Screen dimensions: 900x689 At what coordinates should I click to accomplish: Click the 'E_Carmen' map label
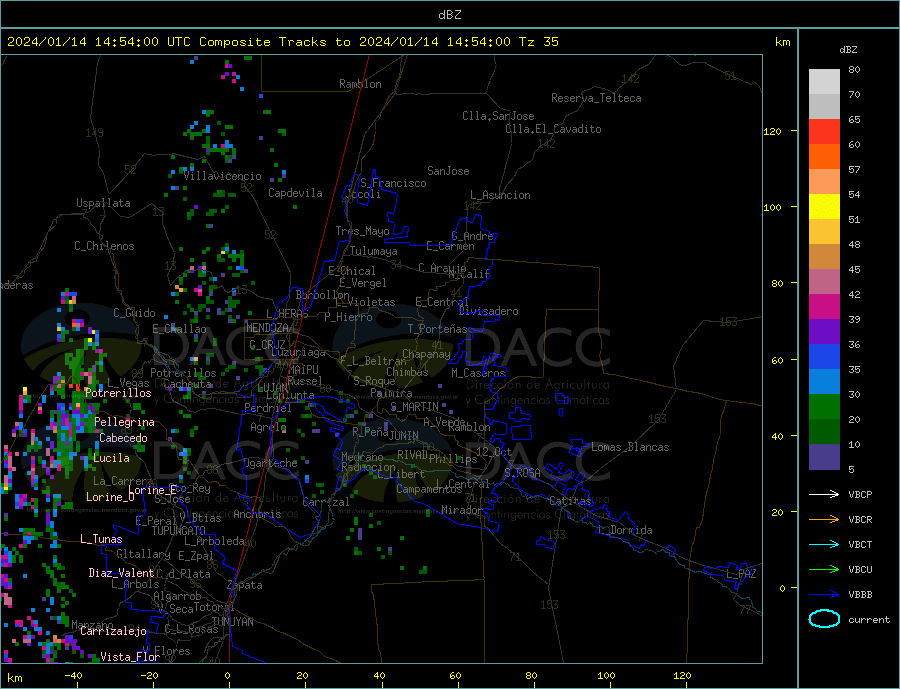pyautogui.click(x=451, y=246)
